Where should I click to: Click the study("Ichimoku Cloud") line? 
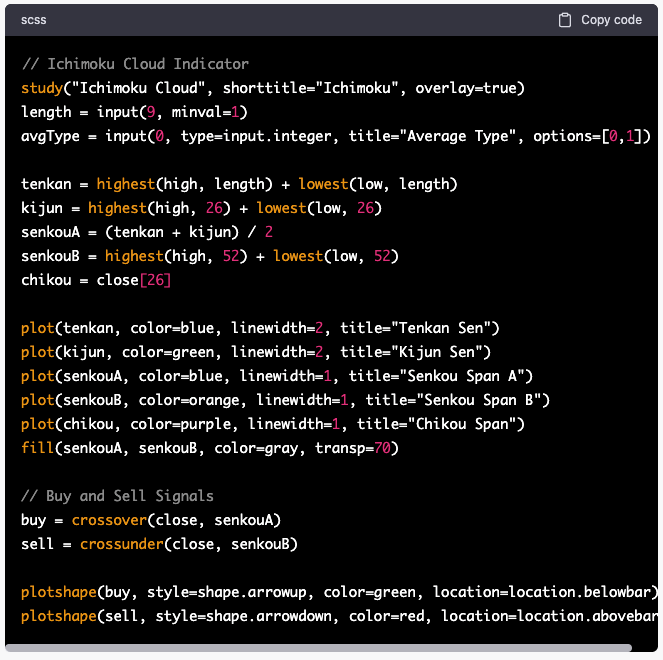pyautogui.click(x=273, y=88)
